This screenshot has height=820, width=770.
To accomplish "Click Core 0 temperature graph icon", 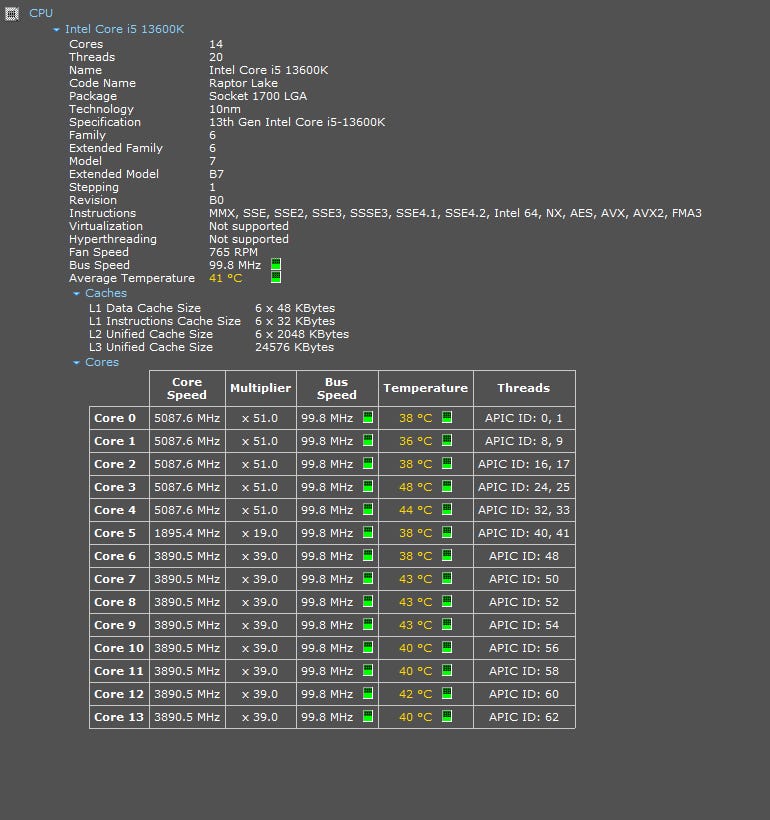I will (447, 417).
